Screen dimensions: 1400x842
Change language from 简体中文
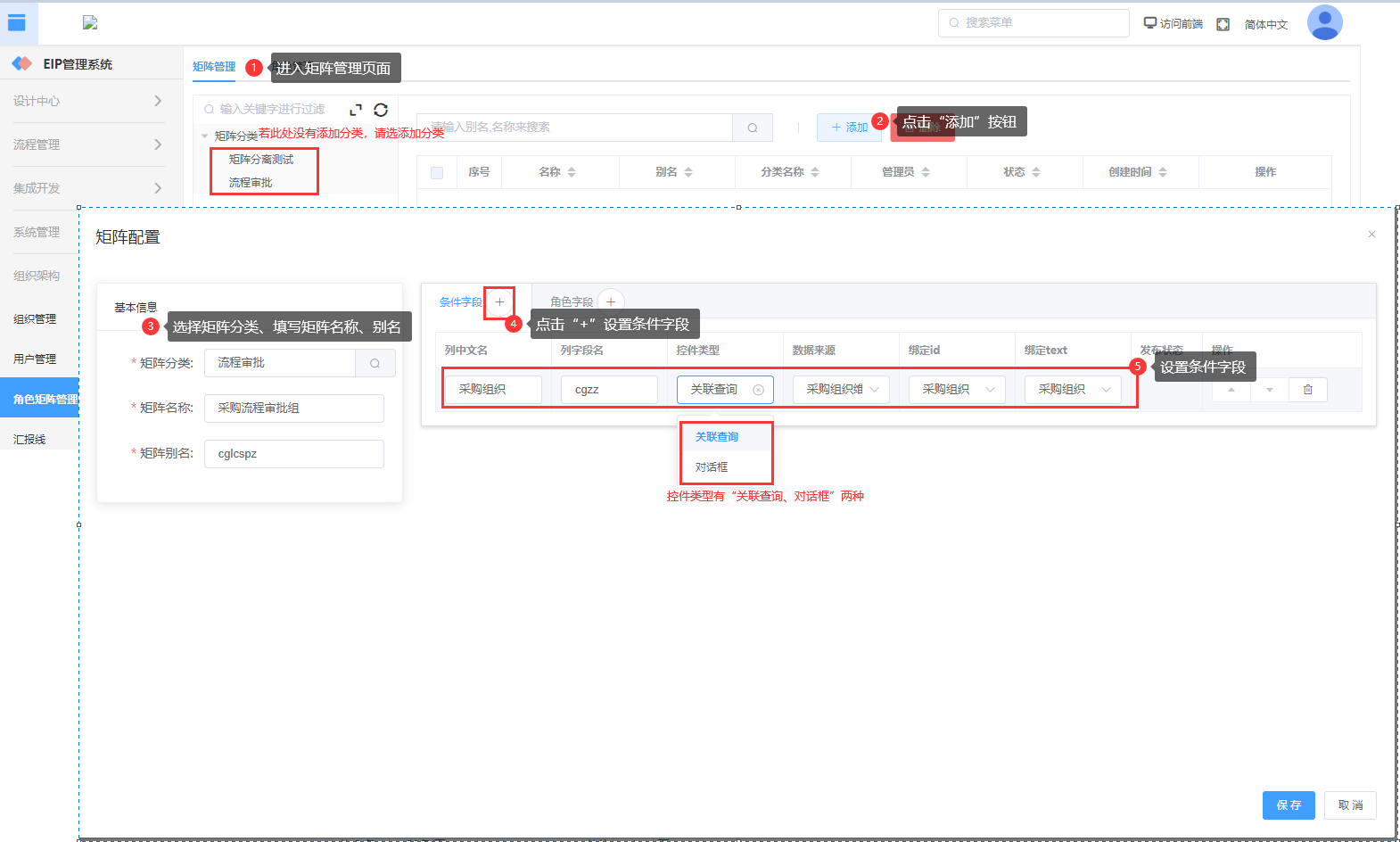pos(1266,24)
